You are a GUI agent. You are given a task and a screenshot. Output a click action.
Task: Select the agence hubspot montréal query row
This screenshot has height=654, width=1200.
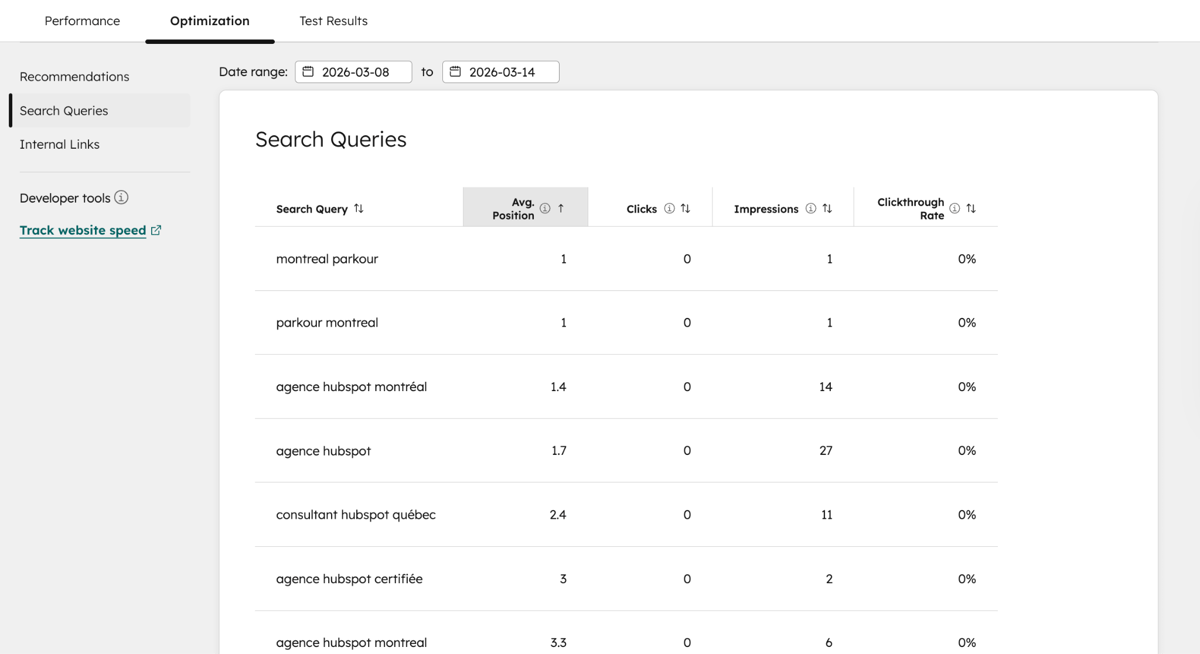[x=351, y=387]
